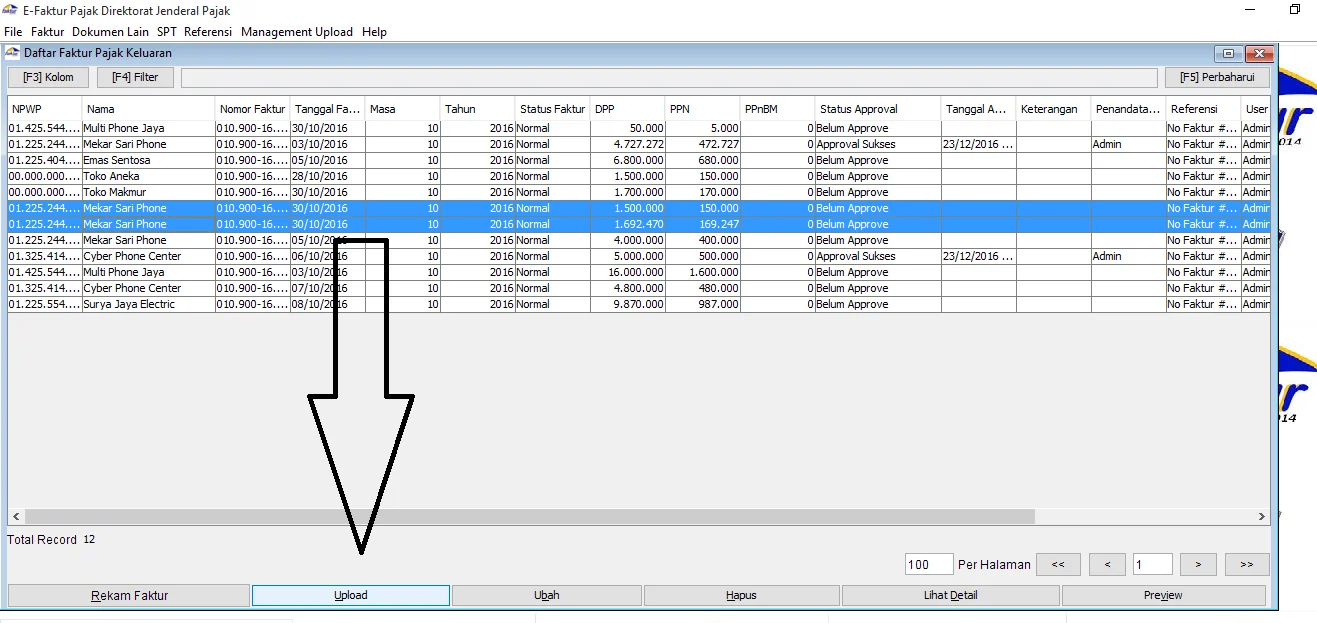Open Lihat Detail for selected invoice
This screenshot has width=1317, height=623.
950,595
